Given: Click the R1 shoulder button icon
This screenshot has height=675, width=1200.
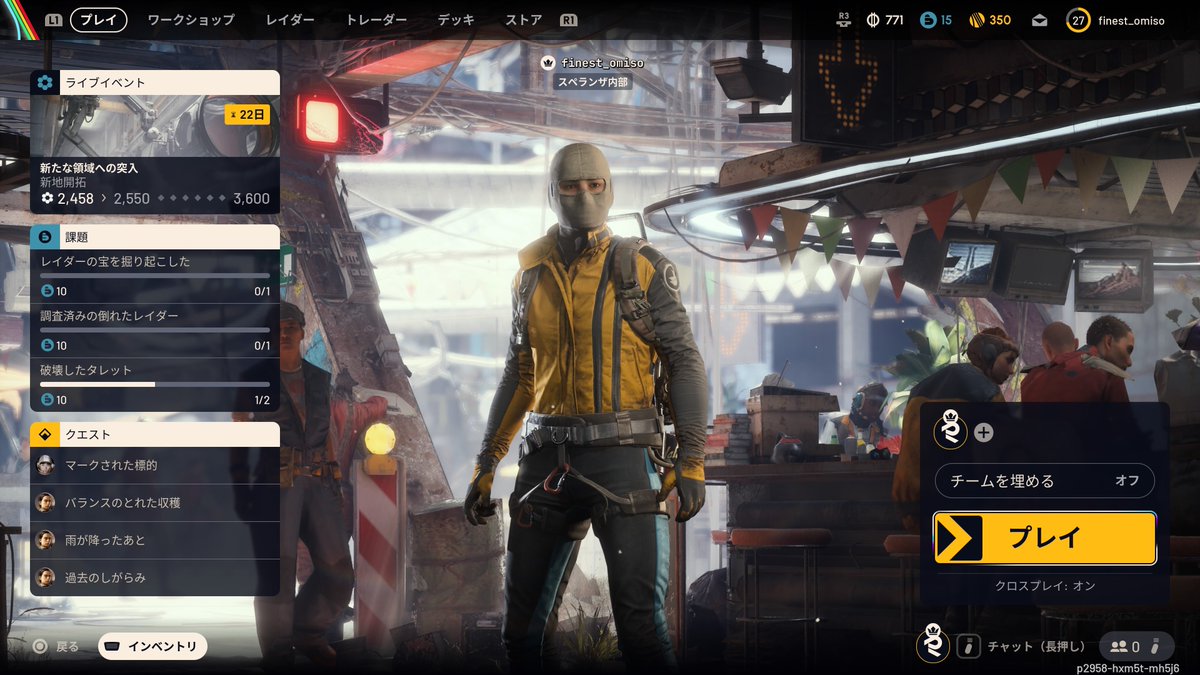Looking at the screenshot, I should coord(568,20).
